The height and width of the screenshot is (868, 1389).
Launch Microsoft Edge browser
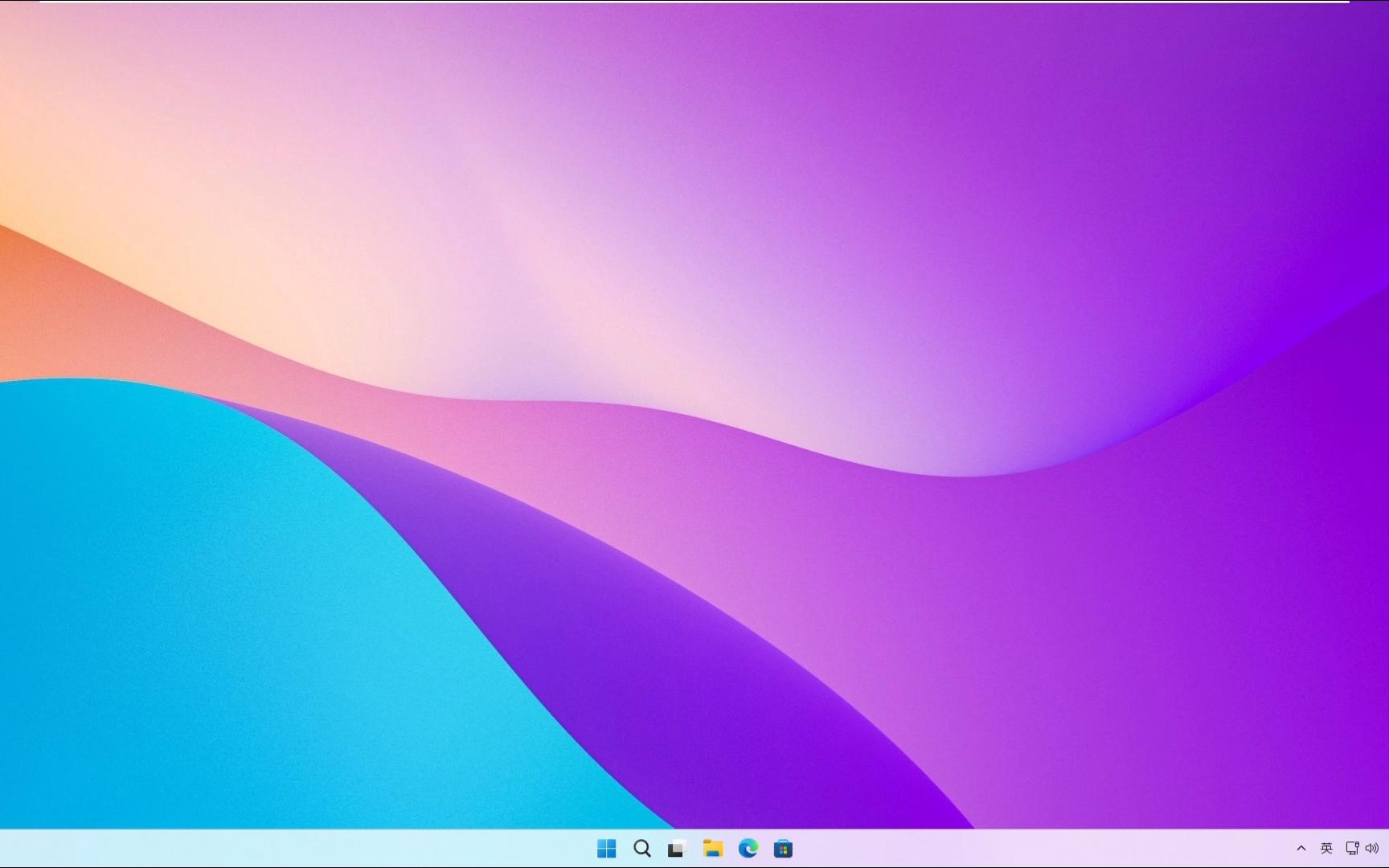click(748, 849)
